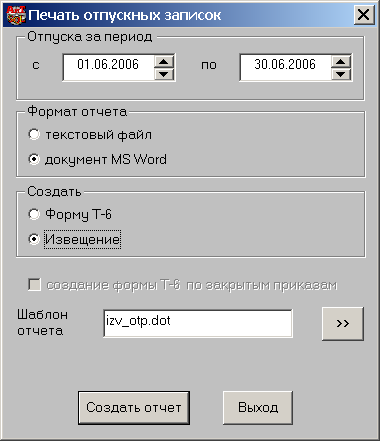Click the izv_otp.dot template field
Image resolution: width=380 pixels, height=441 pixels.
(x=198, y=323)
